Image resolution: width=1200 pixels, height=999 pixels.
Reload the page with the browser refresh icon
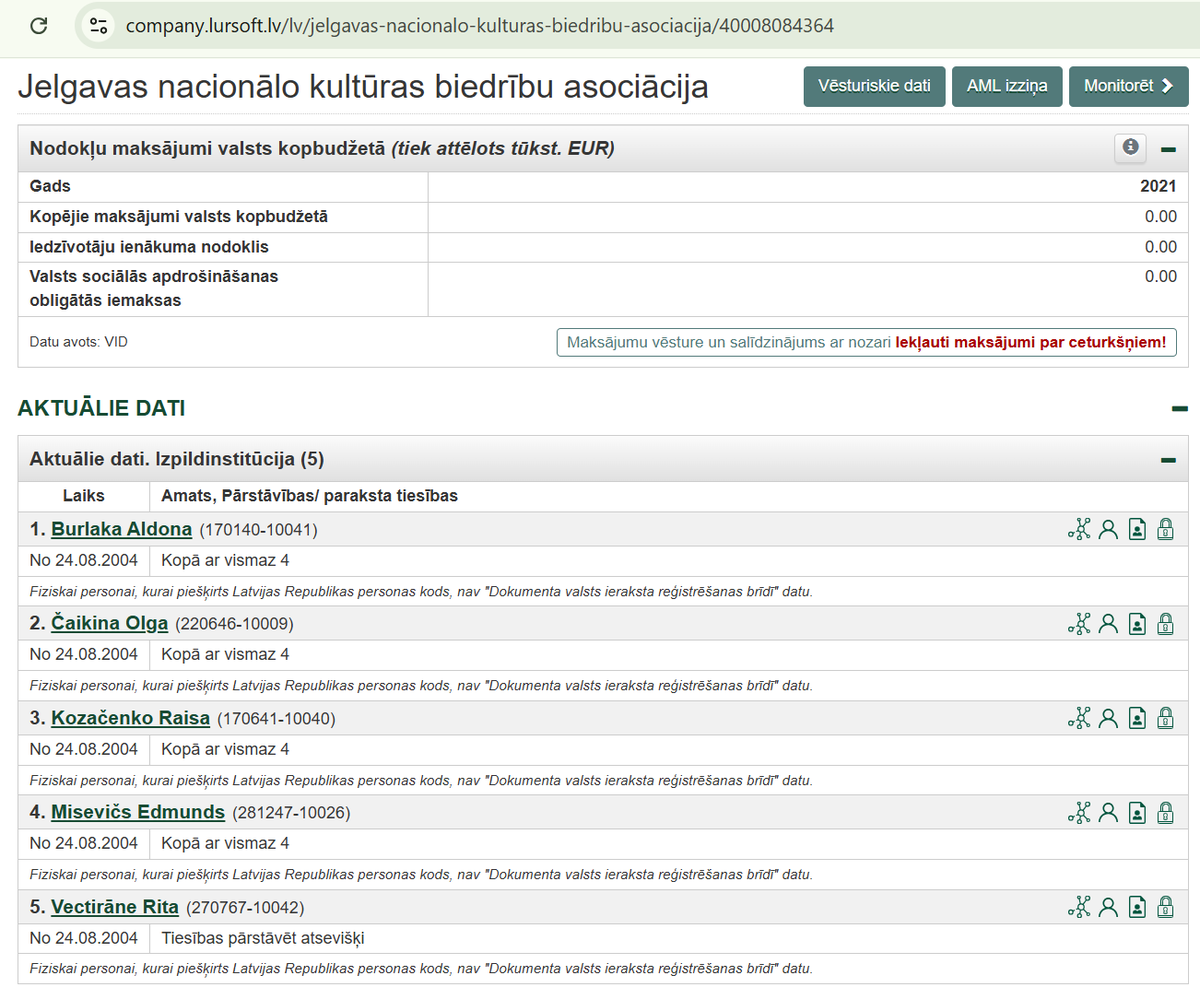[39, 26]
